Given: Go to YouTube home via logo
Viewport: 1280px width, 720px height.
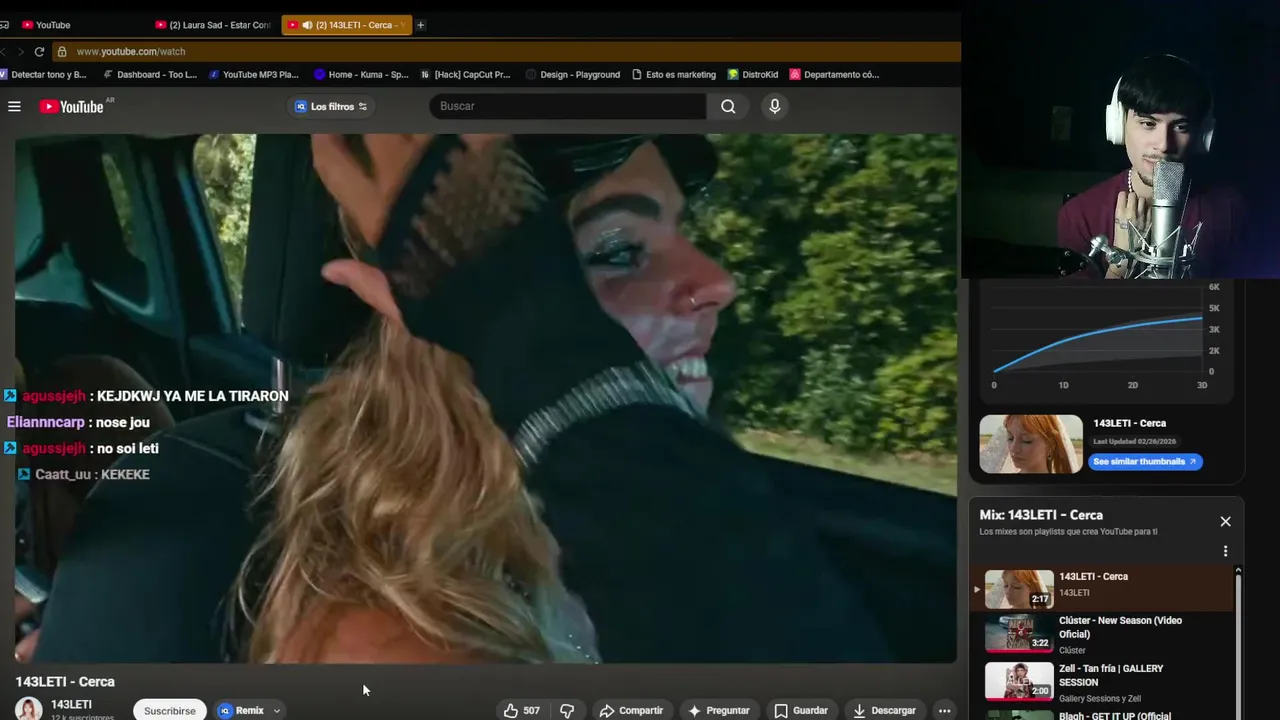Looking at the screenshot, I should click(72, 106).
